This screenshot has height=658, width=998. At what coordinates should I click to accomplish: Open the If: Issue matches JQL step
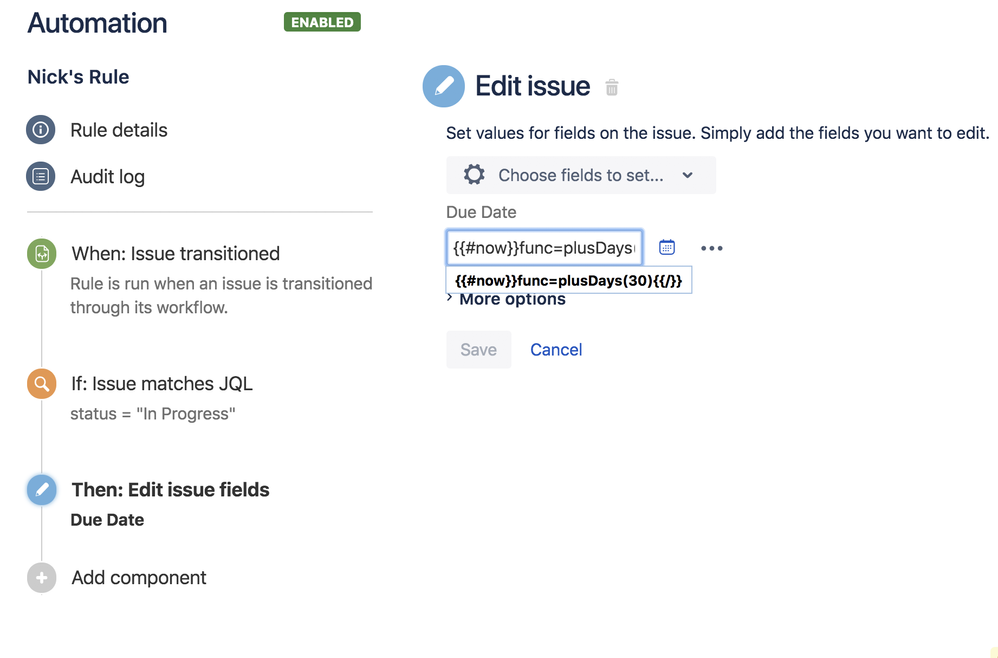point(162,383)
